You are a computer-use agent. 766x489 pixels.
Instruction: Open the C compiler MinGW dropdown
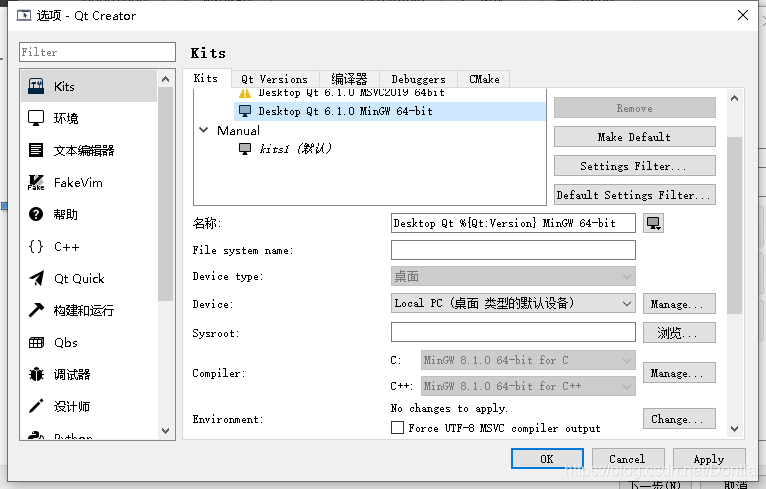pos(528,360)
